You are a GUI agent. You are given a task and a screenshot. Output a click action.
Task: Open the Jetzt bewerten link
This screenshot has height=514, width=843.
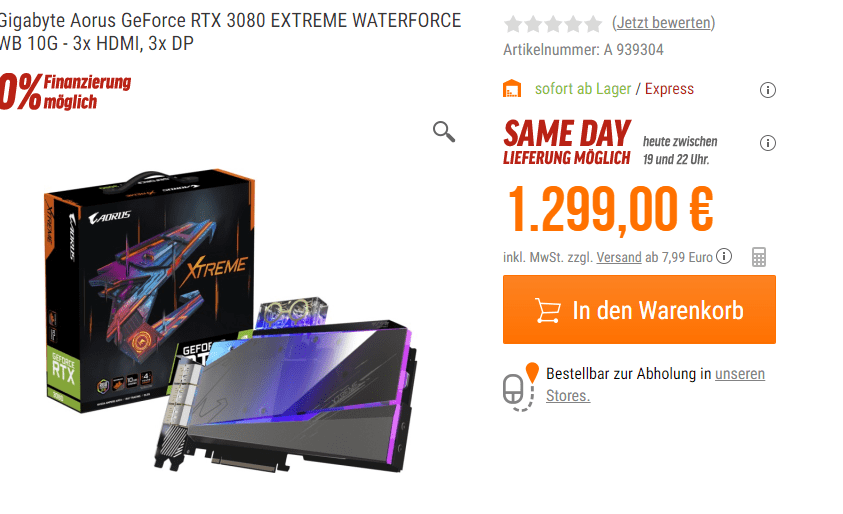pos(663,23)
